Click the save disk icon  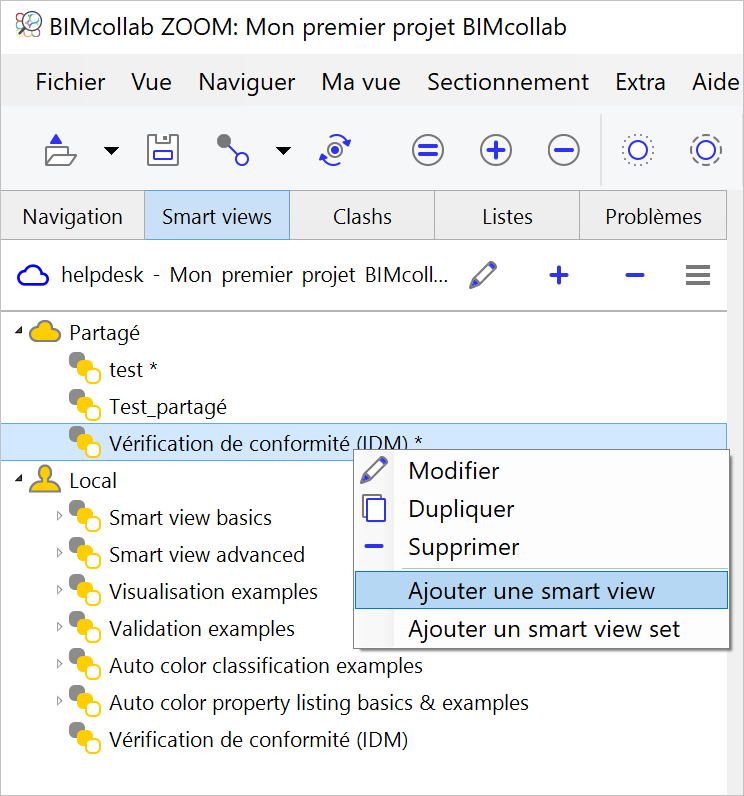[163, 150]
